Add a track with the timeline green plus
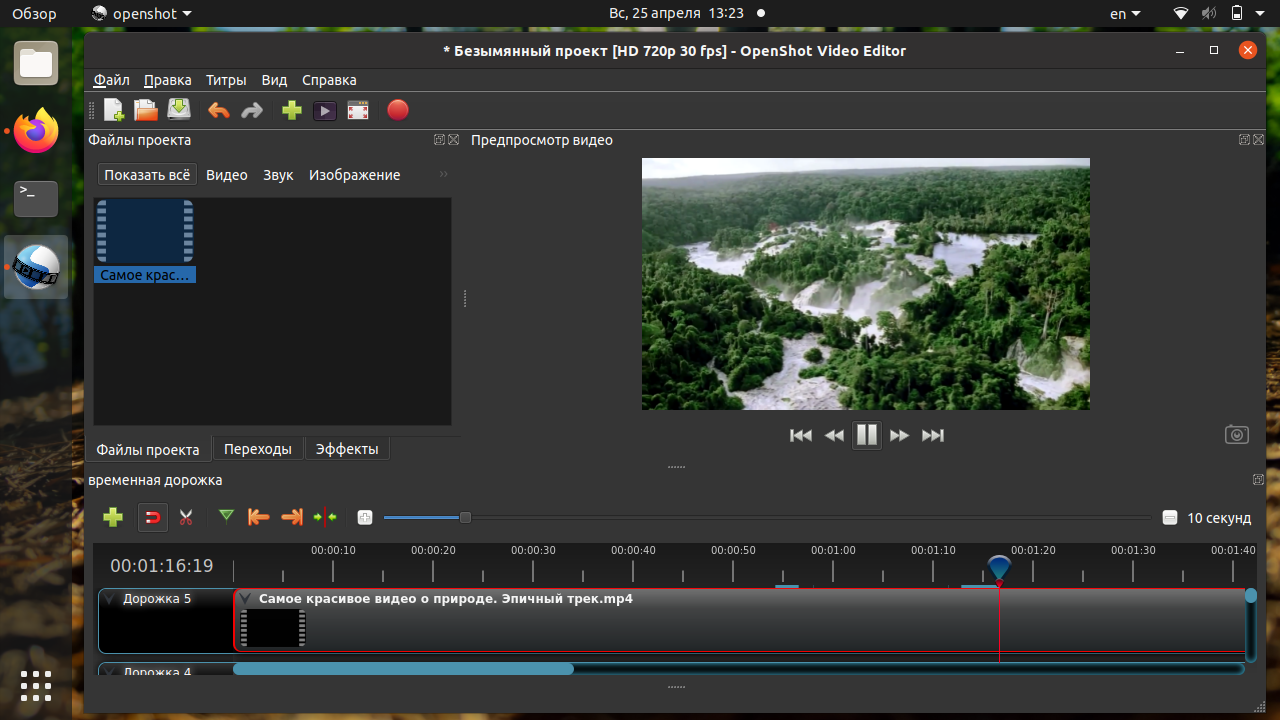The image size is (1280, 720). [x=113, y=517]
